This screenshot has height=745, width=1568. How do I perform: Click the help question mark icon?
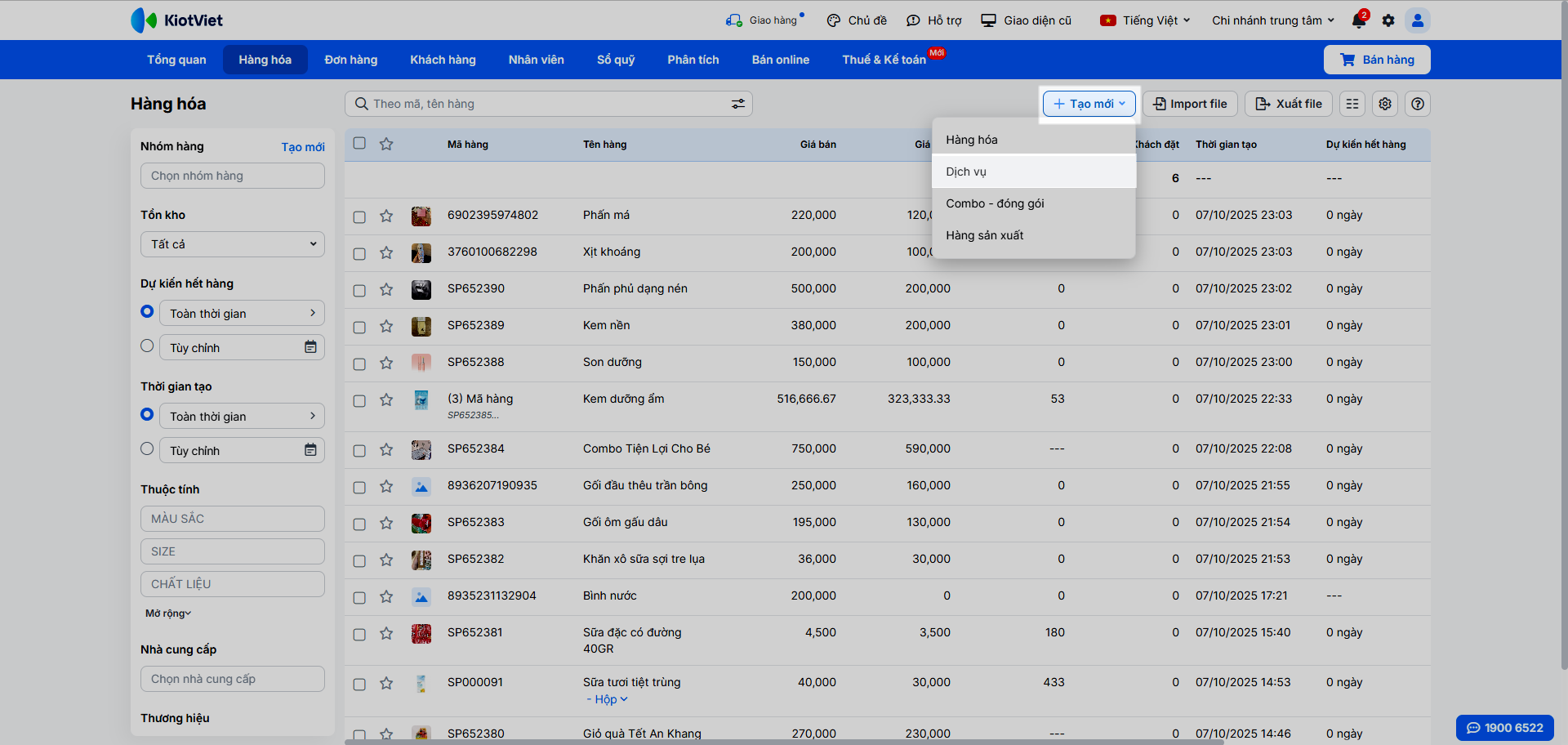pos(1418,104)
